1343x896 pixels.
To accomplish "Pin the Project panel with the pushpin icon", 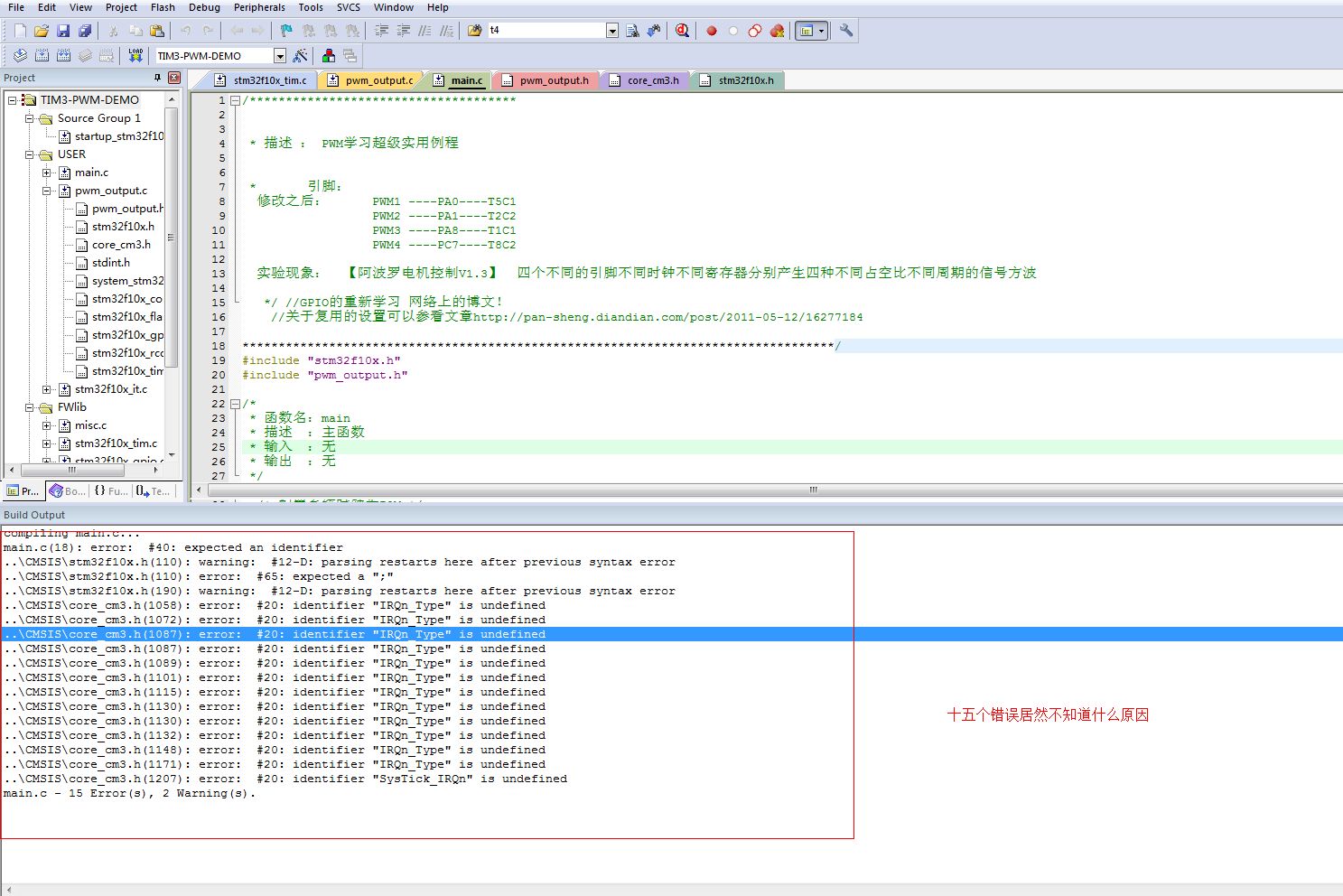I will (x=158, y=78).
